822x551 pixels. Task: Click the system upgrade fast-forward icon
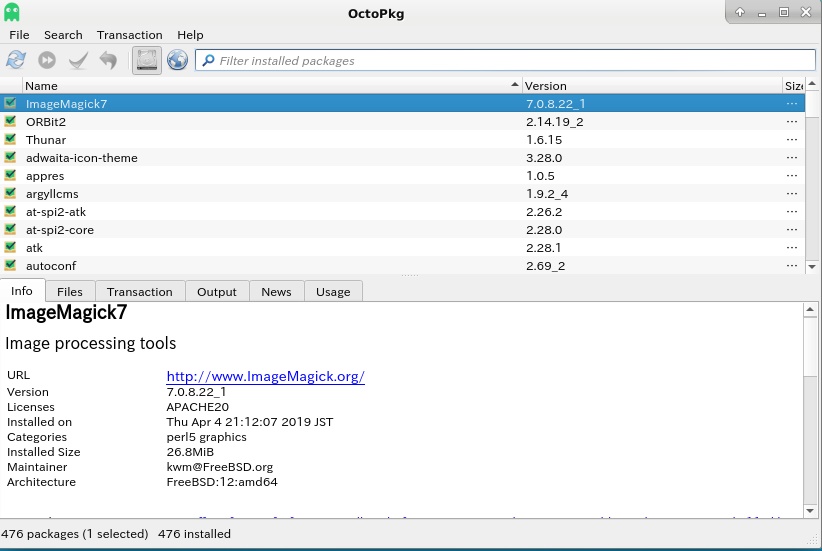point(47,60)
